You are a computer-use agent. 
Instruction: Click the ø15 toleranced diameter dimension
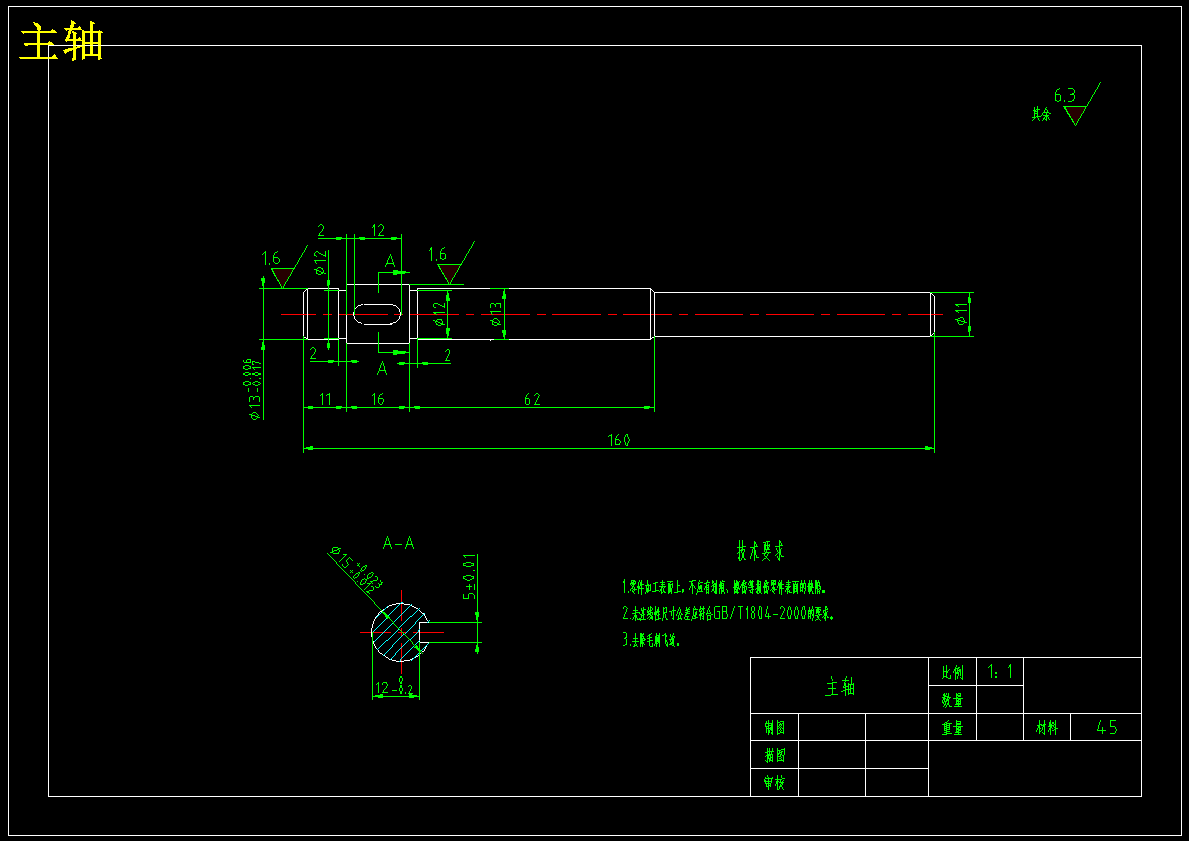pos(356,568)
